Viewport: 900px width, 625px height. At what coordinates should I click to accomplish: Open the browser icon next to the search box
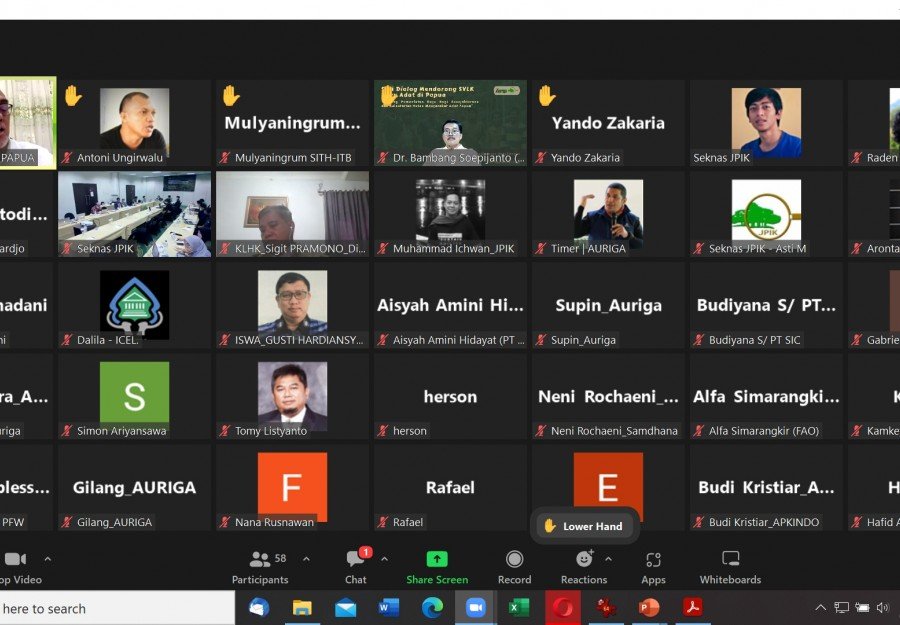(259, 608)
